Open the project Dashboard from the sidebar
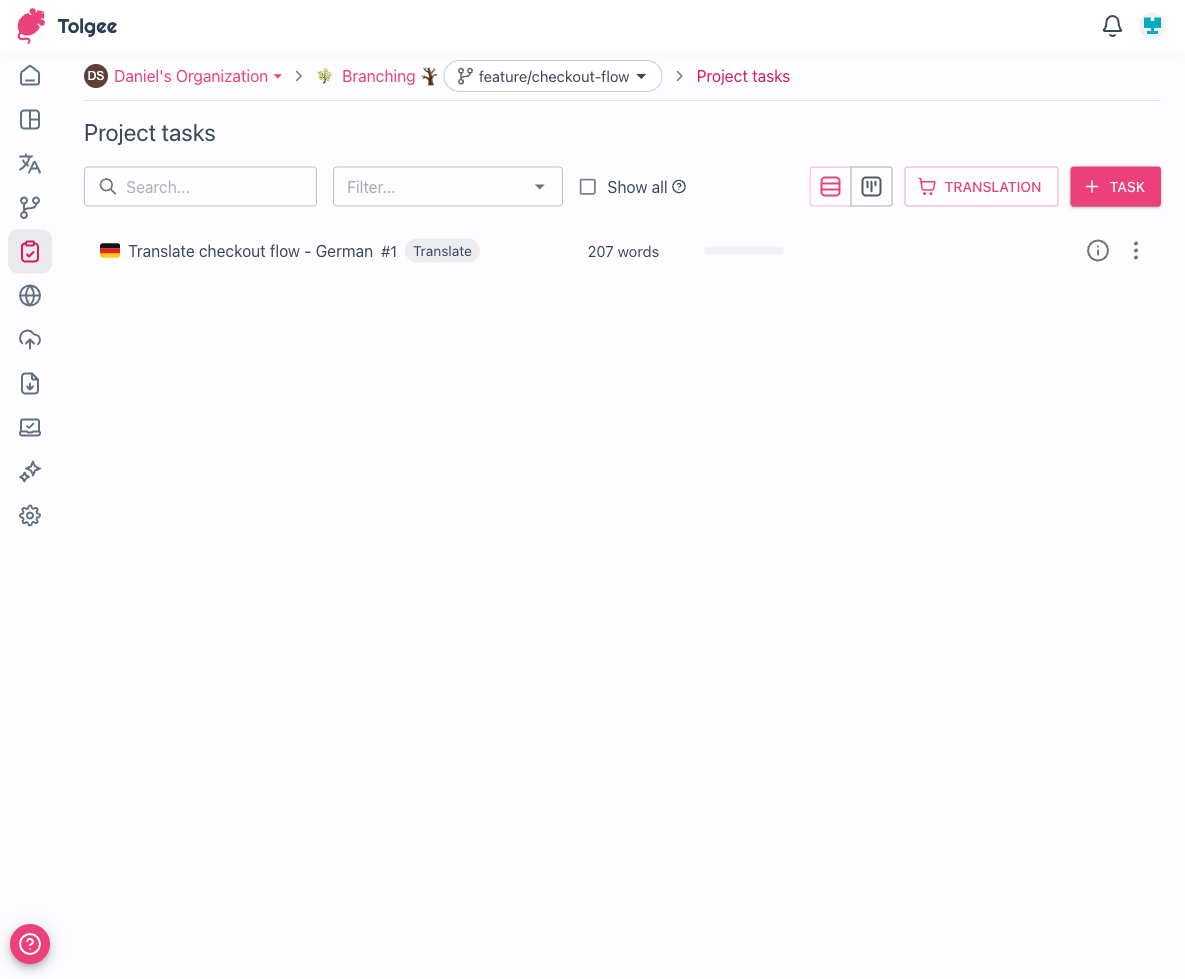 tap(29, 120)
